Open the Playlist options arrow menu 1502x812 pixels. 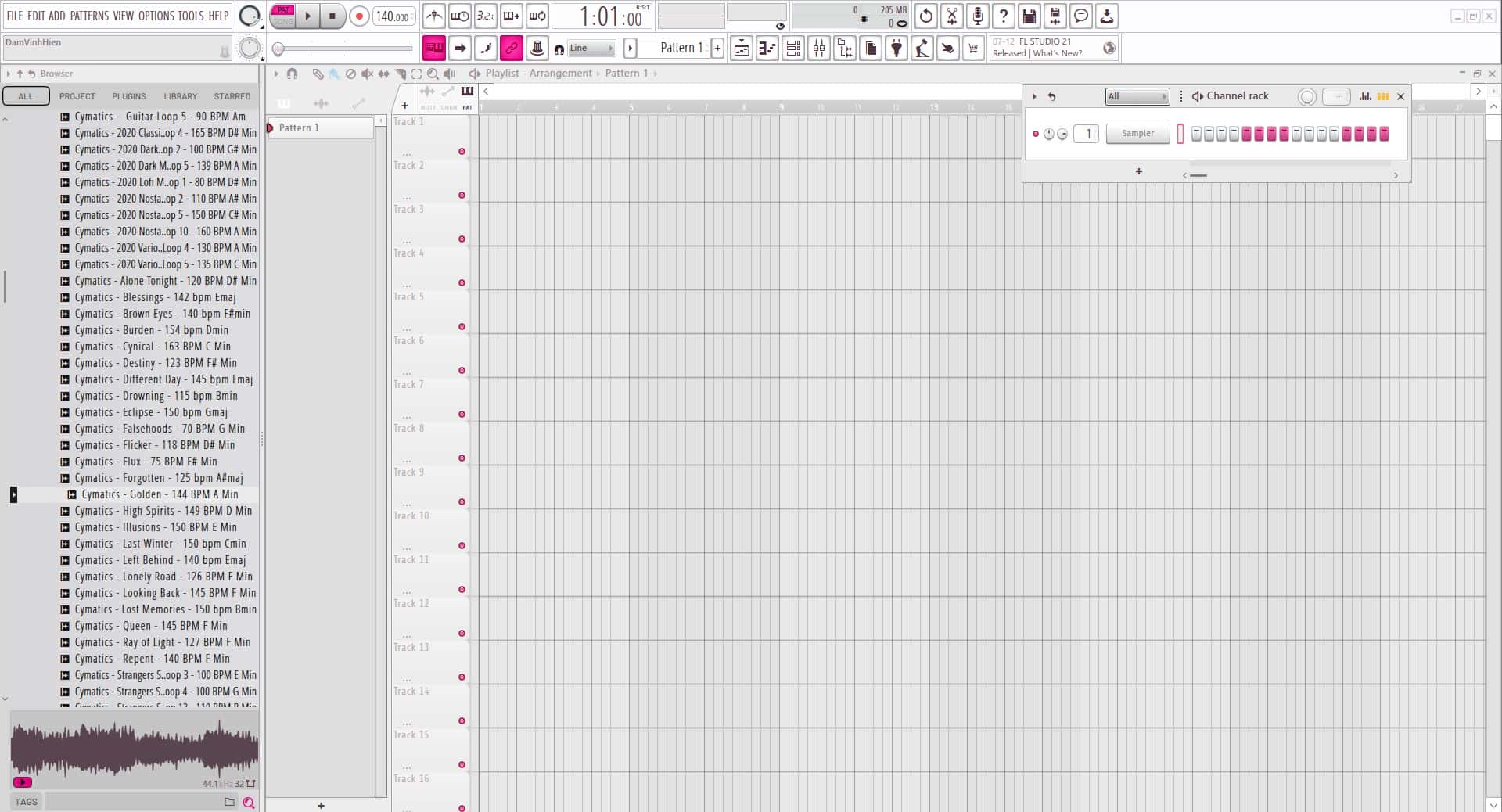[275, 74]
